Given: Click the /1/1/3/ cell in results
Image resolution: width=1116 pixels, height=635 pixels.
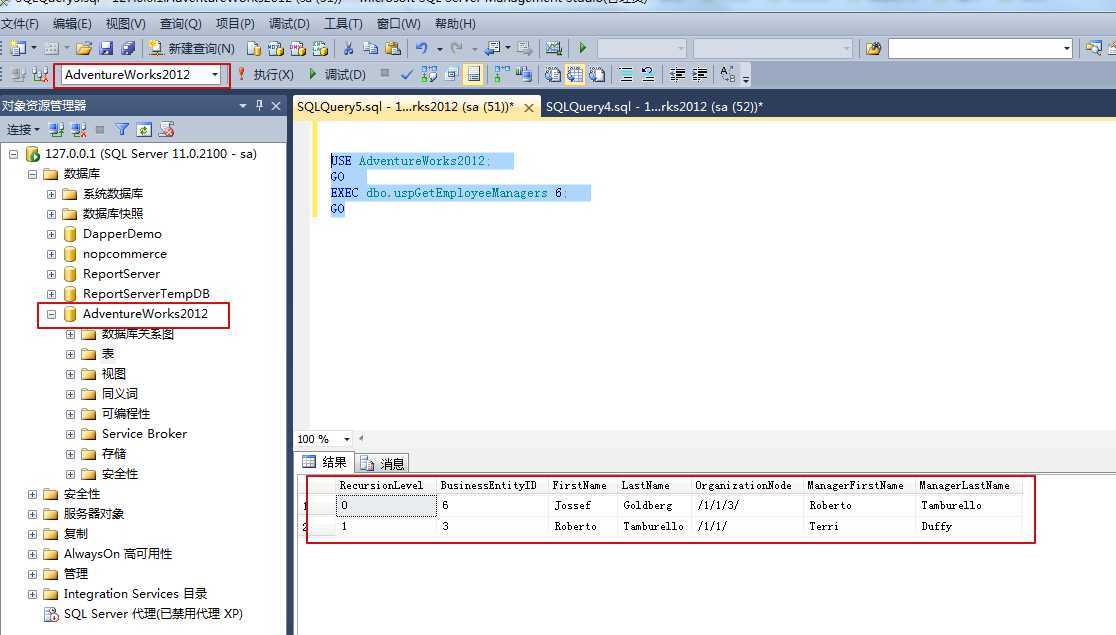Looking at the screenshot, I should [x=718, y=505].
